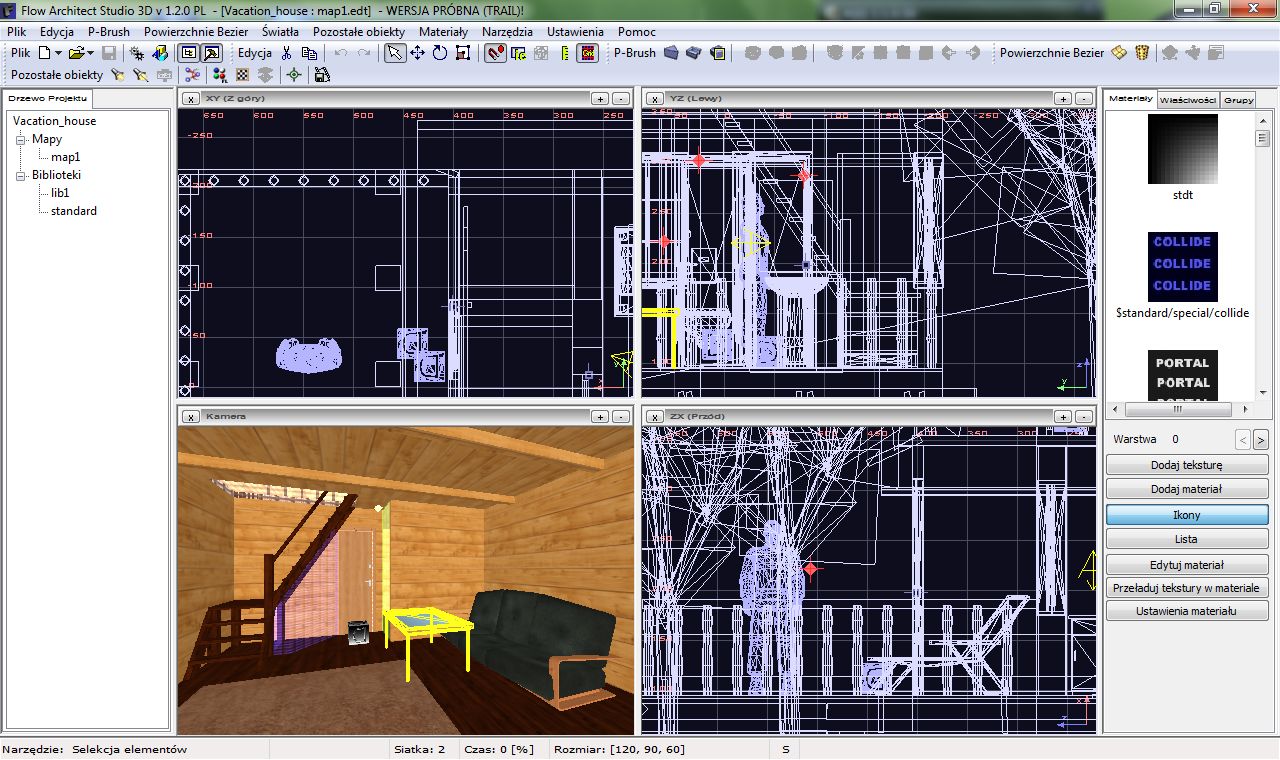Click the yellow Bezier patch icon
The width and height of the screenshot is (1280, 760).
pos(1119,53)
